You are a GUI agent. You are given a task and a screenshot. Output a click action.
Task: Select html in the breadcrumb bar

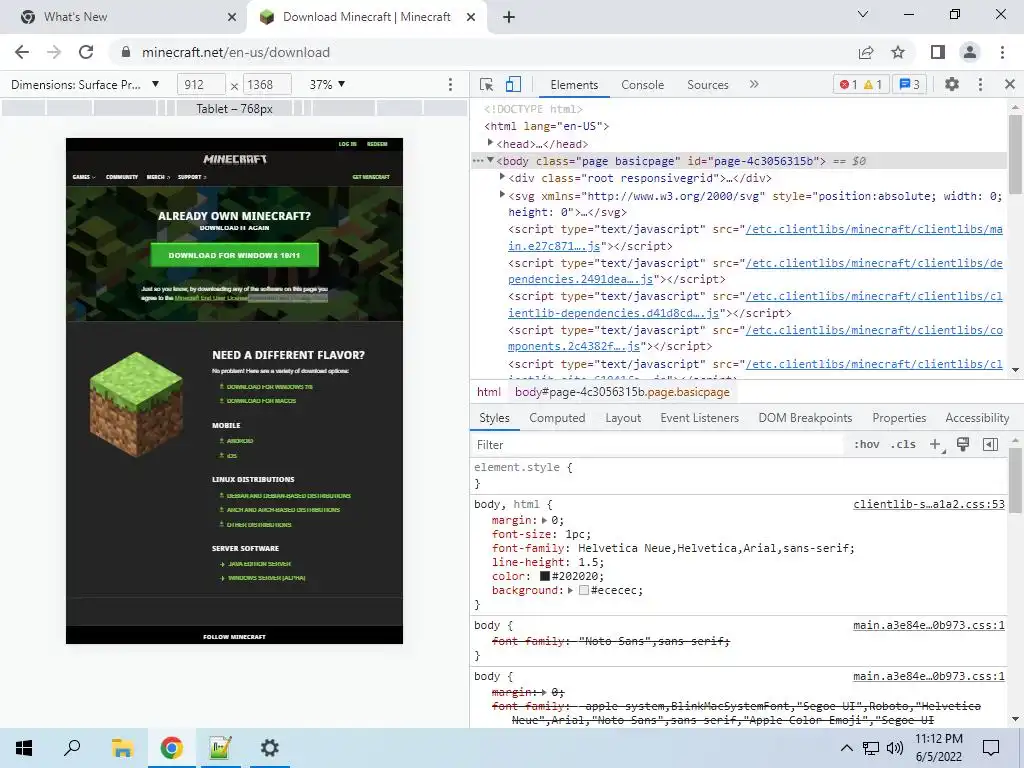click(x=488, y=392)
